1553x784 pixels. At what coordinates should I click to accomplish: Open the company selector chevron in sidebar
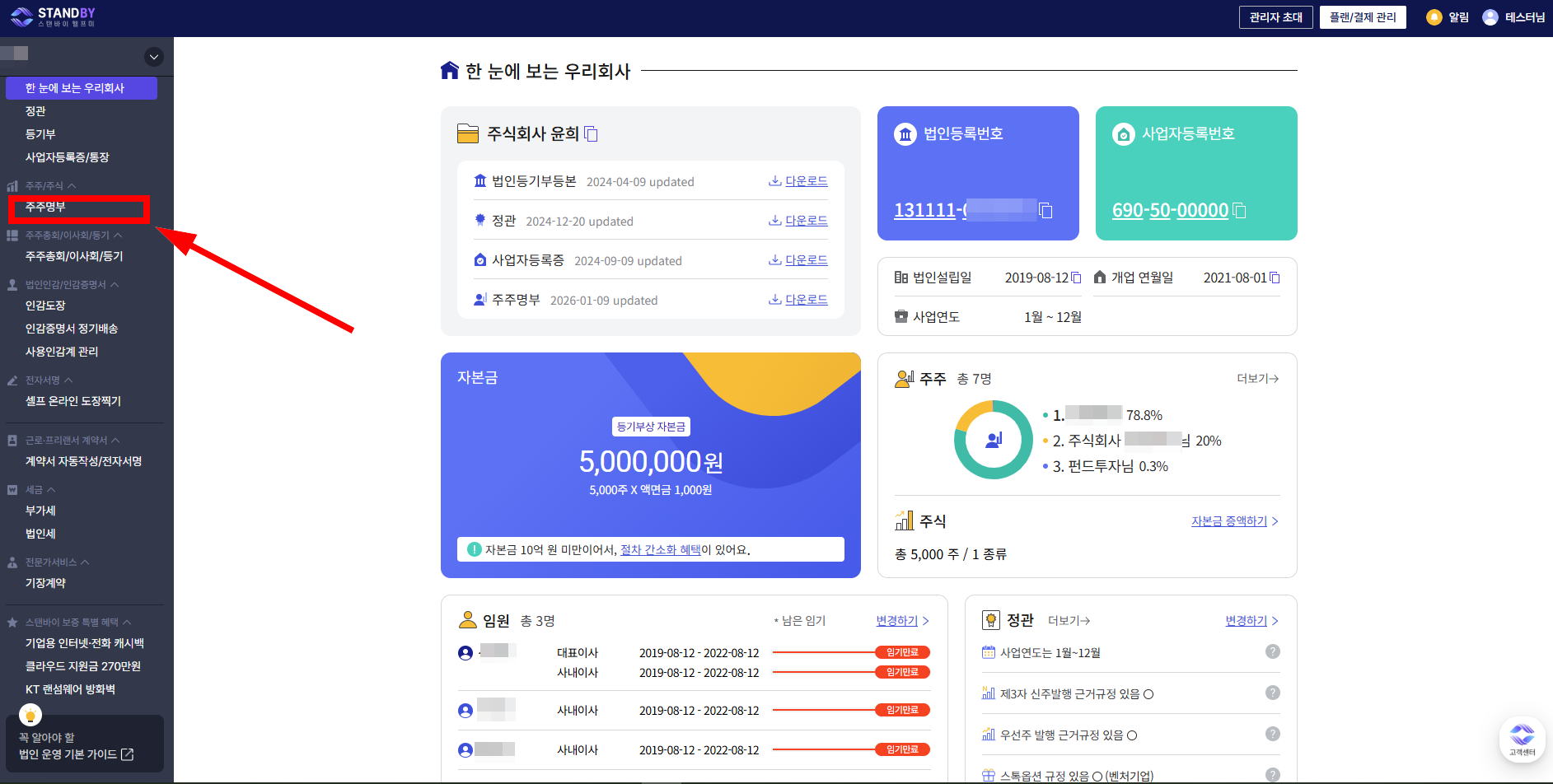(x=153, y=57)
